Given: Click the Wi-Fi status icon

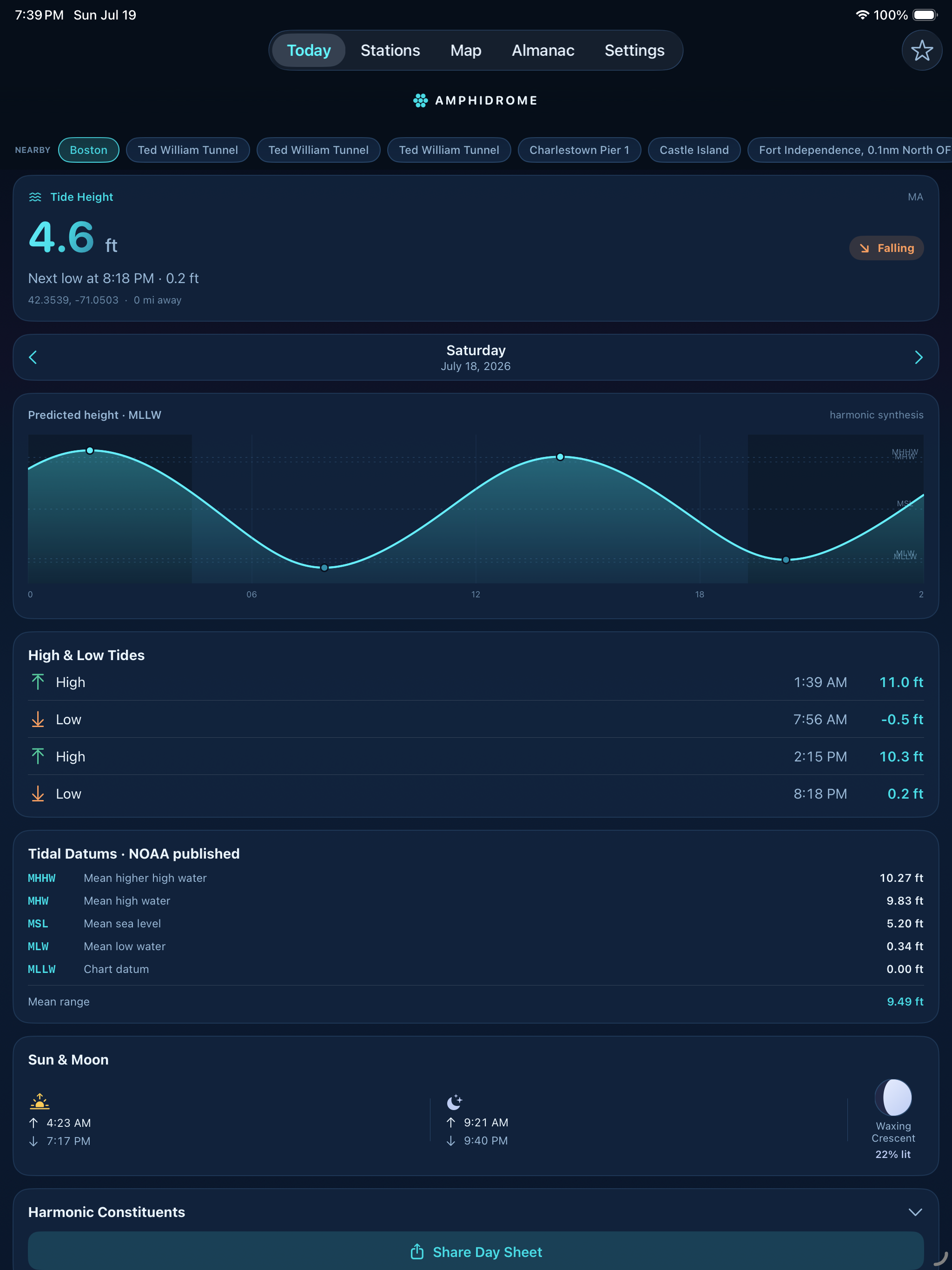Looking at the screenshot, I should pos(862,15).
